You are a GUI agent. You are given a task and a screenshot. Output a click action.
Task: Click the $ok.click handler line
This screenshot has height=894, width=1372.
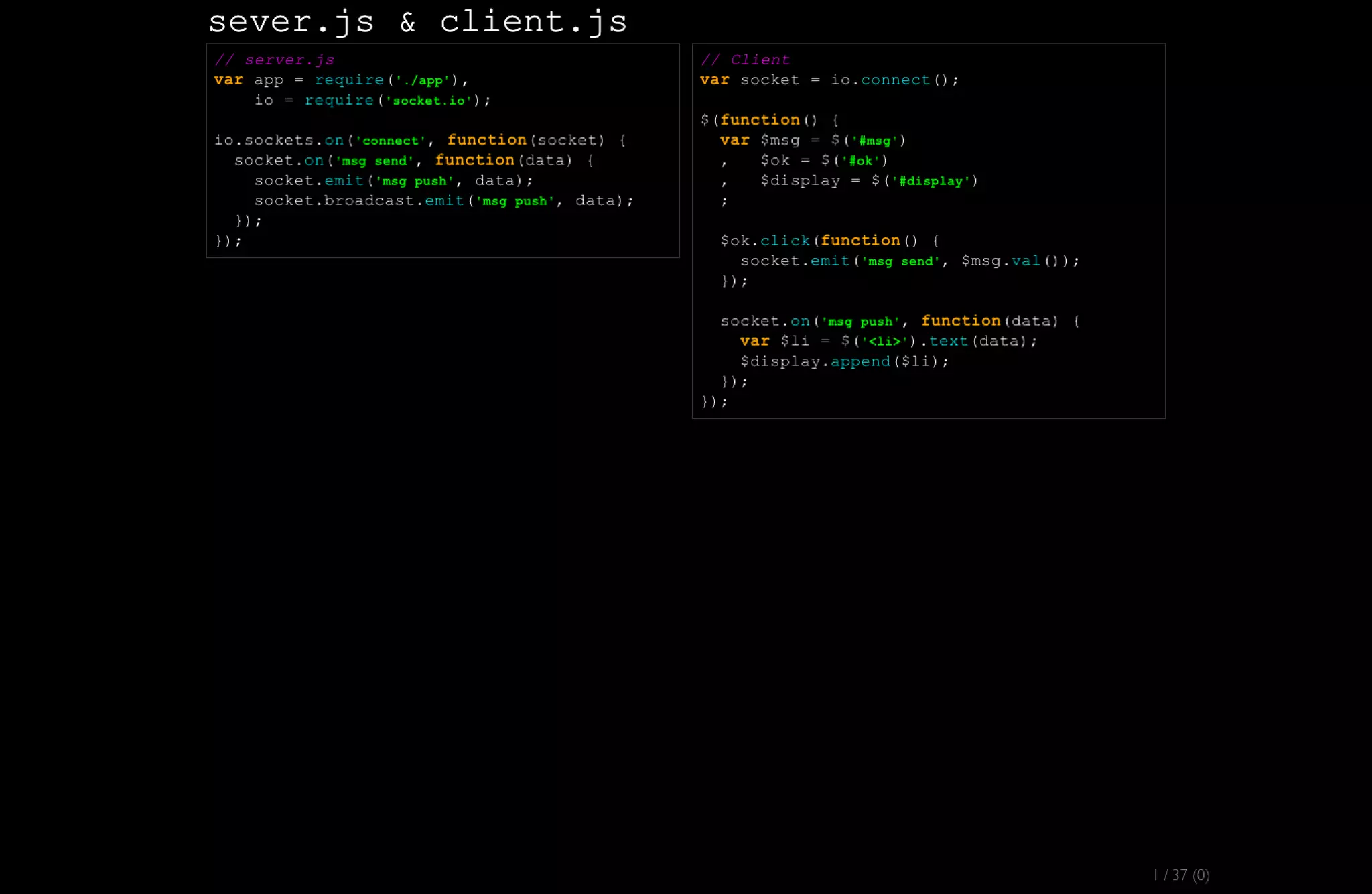[x=829, y=241]
